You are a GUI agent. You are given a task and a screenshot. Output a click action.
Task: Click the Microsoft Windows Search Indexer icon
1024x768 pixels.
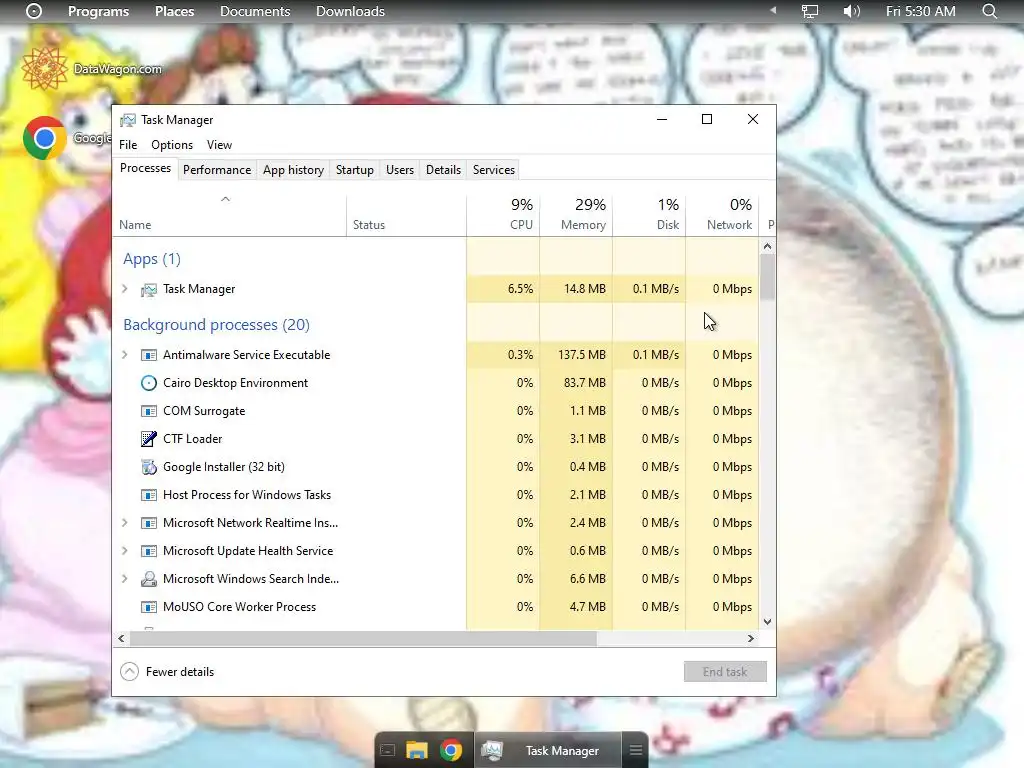(149, 579)
